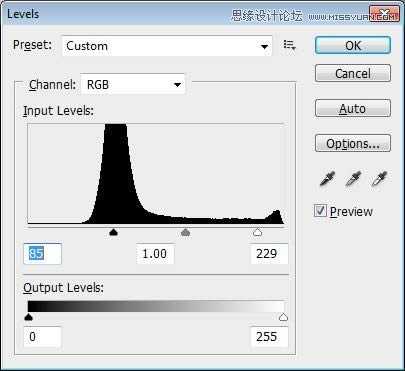Grab the black output levels slider
The image size is (405, 371).
(29, 317)
